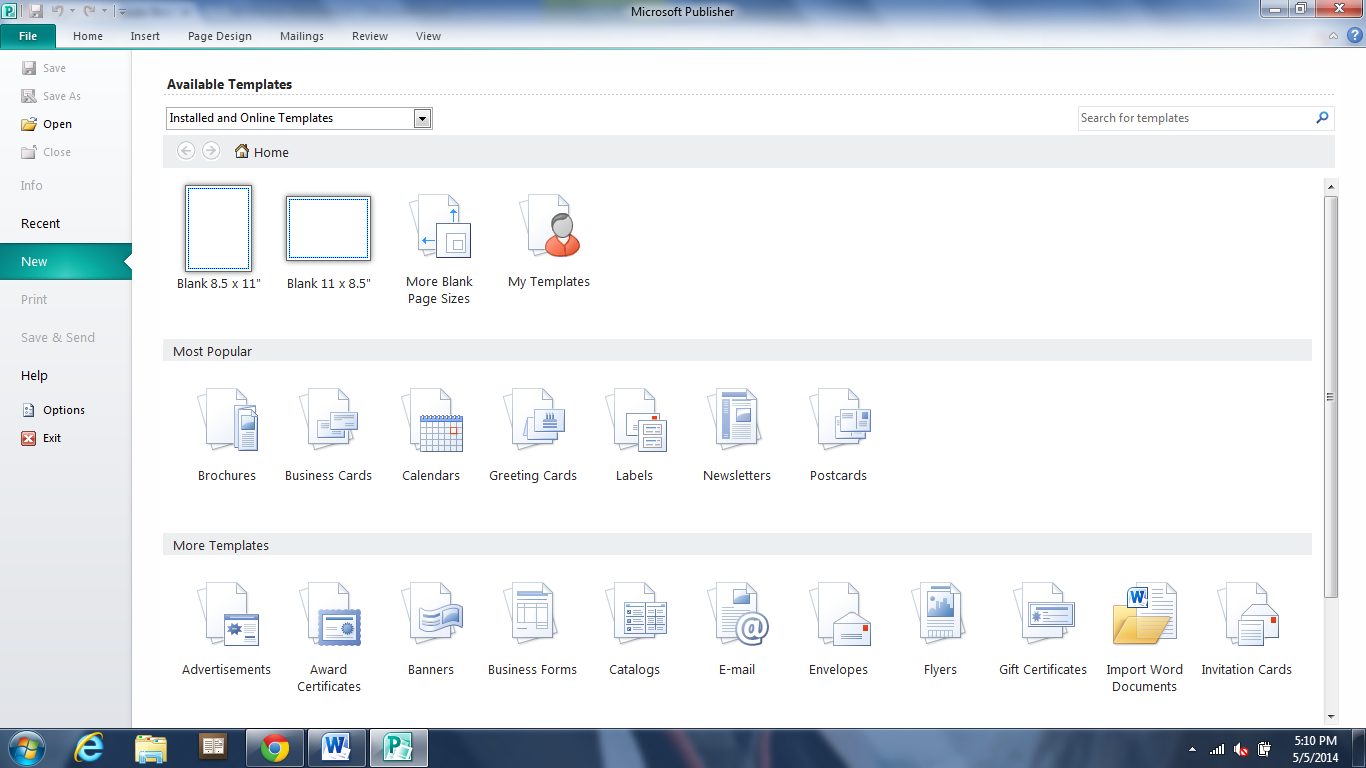Open the Advertisements template category

coord(227,630)
